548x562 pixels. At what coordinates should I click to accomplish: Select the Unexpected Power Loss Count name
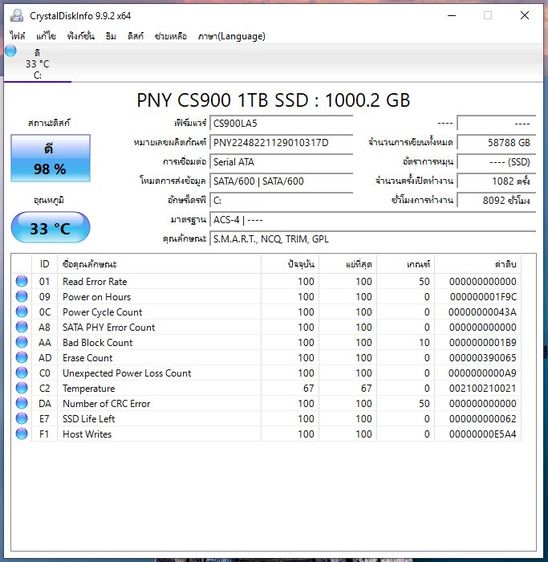pyautogui.click(x=127, y=373)
